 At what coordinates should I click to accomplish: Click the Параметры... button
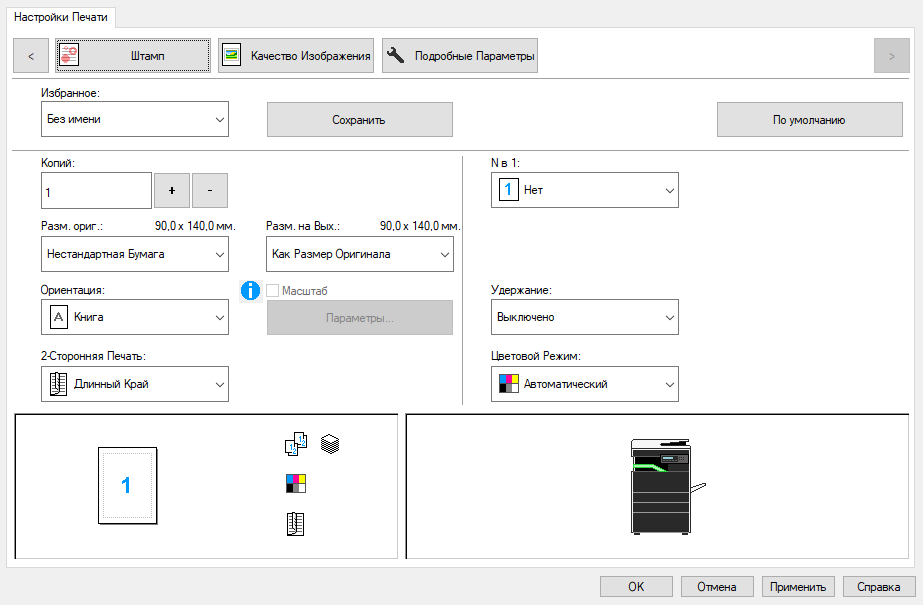click(360, 318)
